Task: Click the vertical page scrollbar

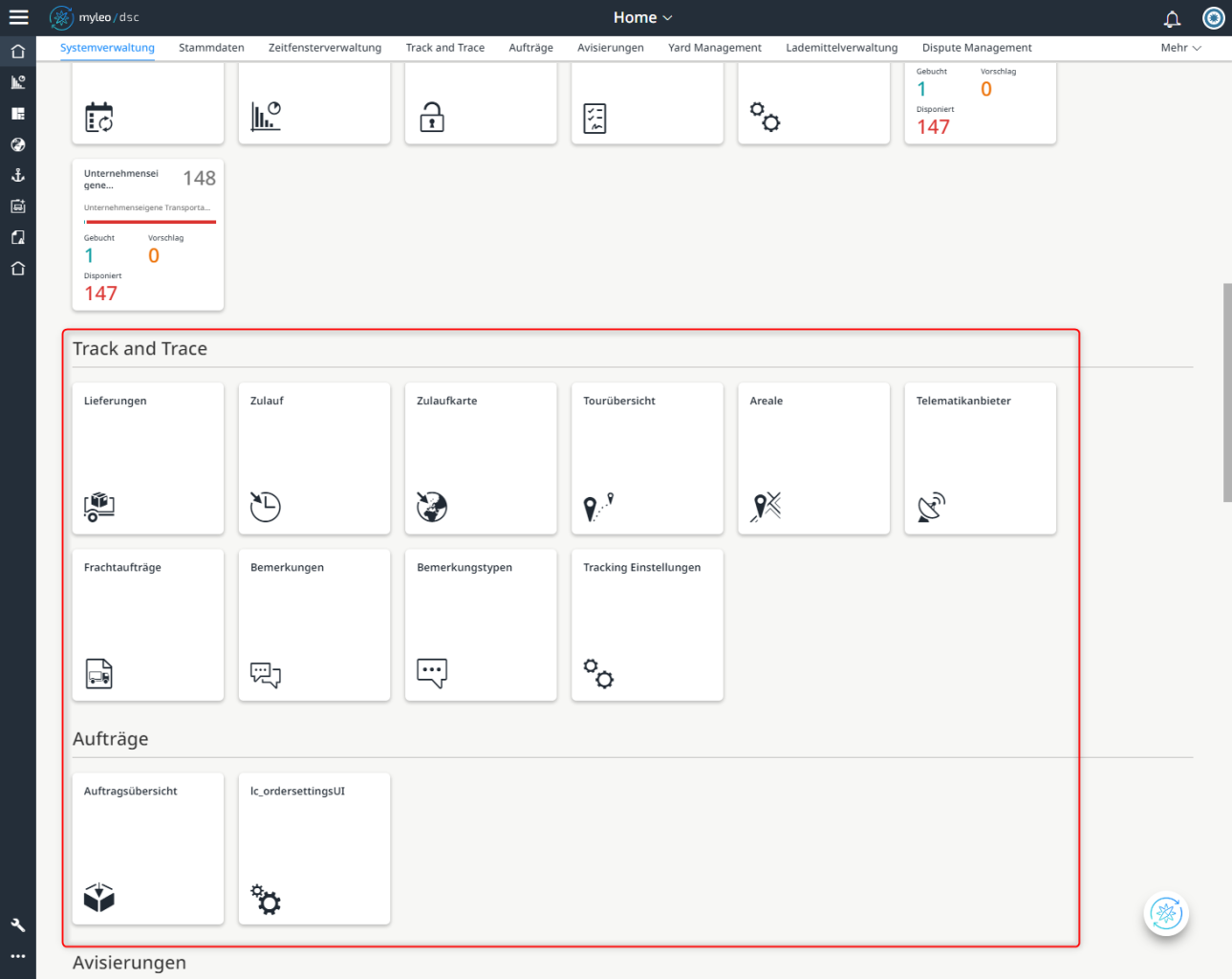Action: point(1227,392)
